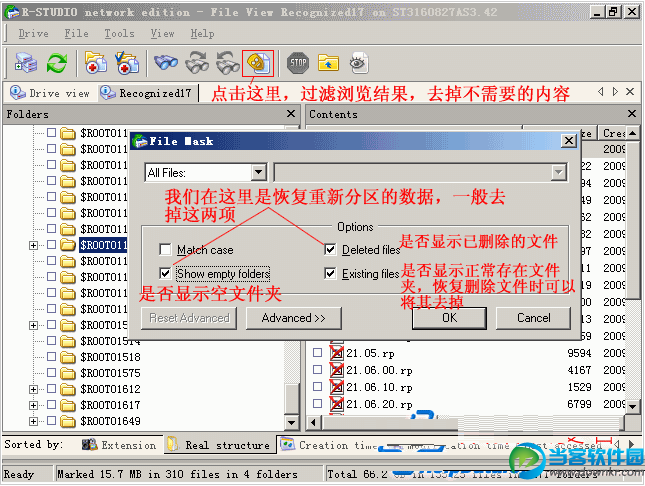Expand the $ROOT01617 folder node
This screenshot has height=486, width=645.
pyautogui.click(x=34, y=405)
